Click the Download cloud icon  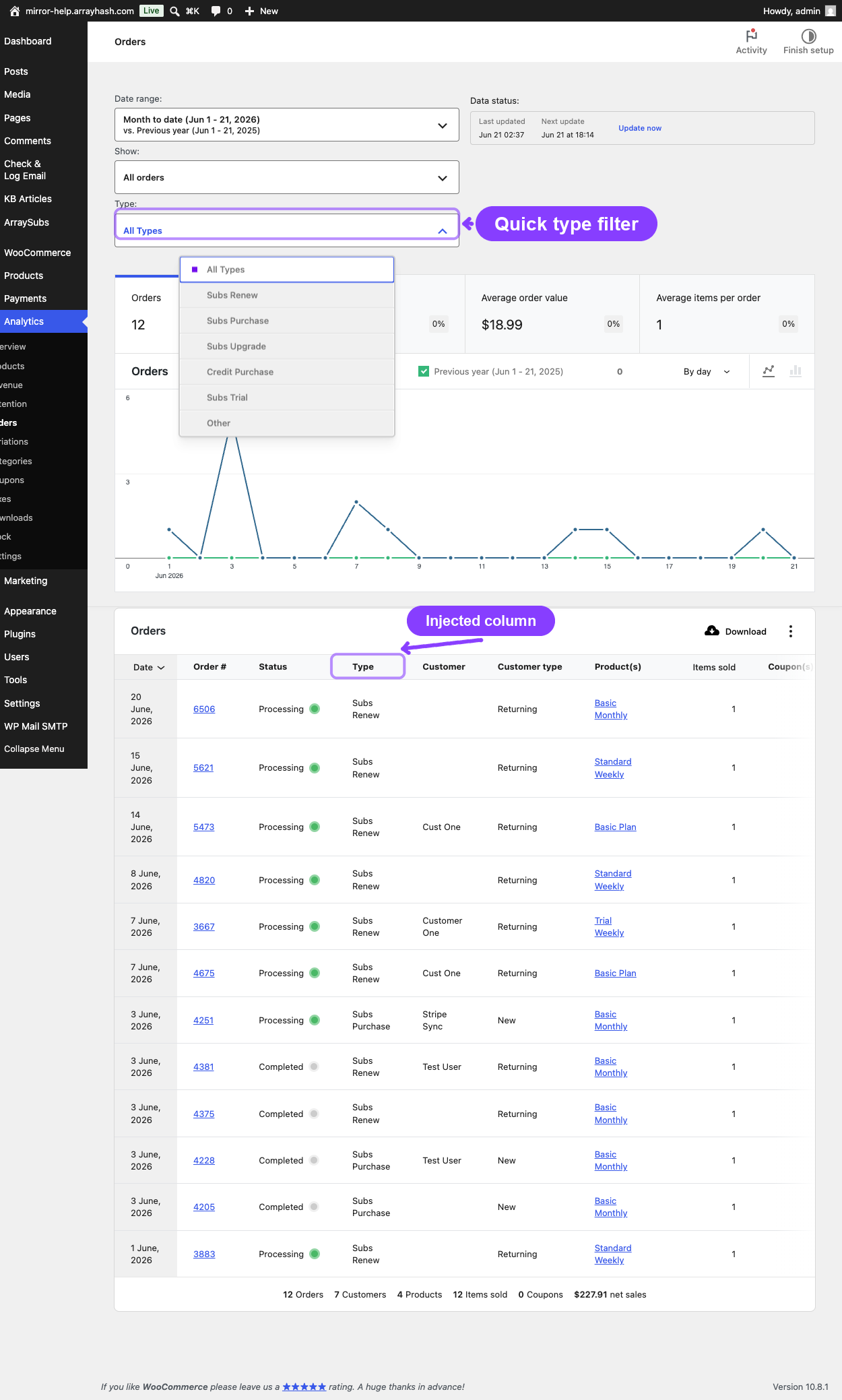[712, 631]
